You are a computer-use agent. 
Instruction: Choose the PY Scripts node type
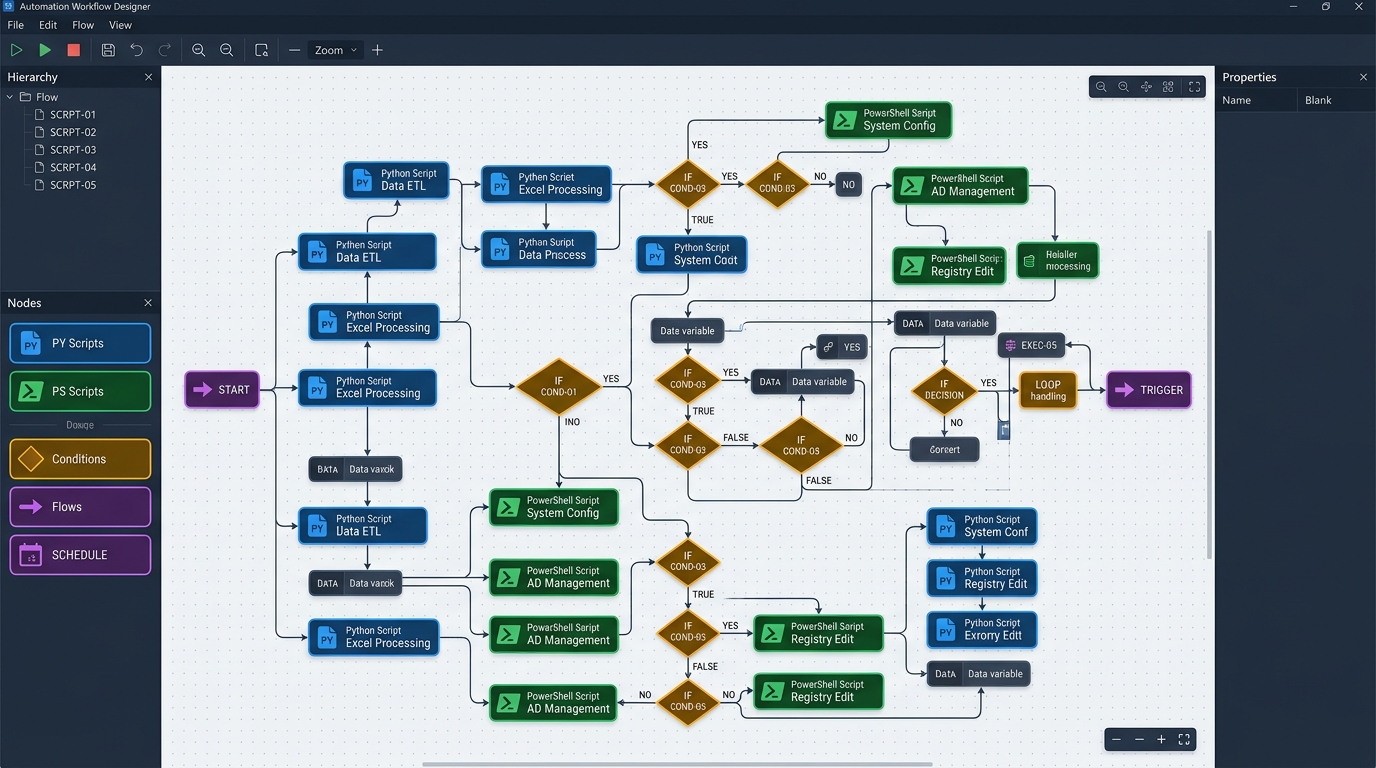click(x=80, y=343)
